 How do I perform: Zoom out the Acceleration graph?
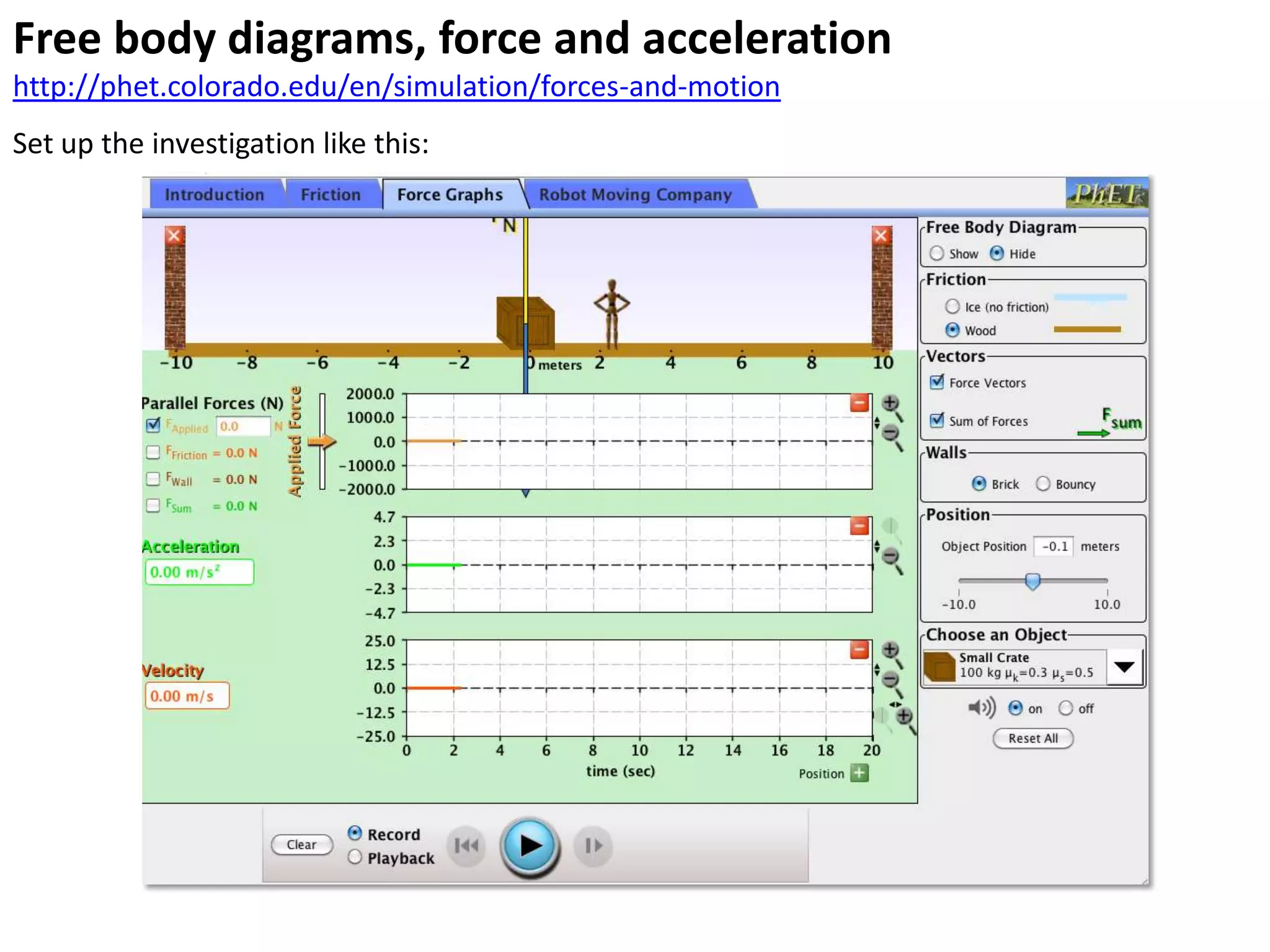click(x=892, y=560)
